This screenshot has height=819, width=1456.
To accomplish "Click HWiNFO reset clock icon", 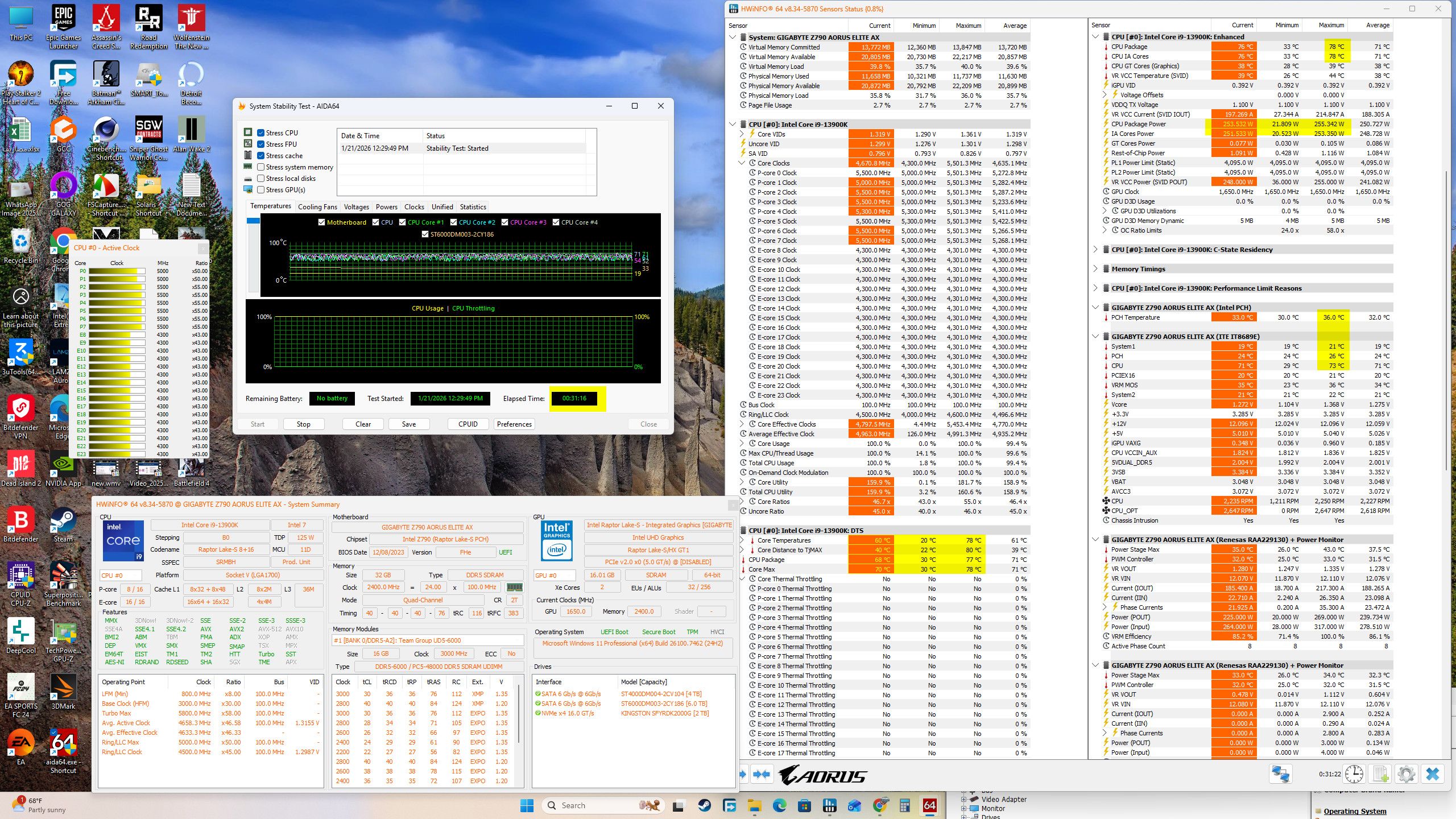I will coord(1354,774).
